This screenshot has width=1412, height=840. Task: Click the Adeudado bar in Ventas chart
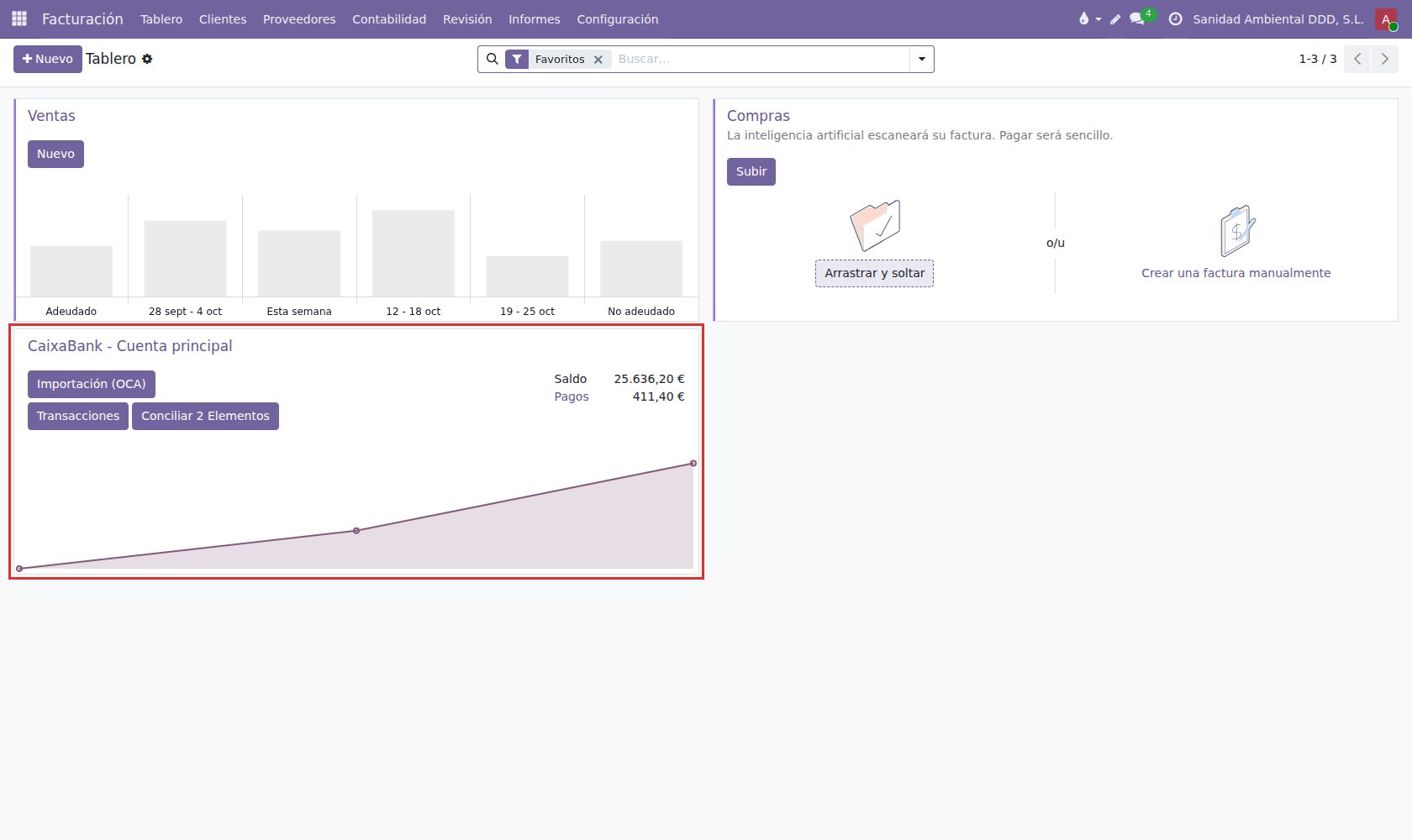coord(71,270)
